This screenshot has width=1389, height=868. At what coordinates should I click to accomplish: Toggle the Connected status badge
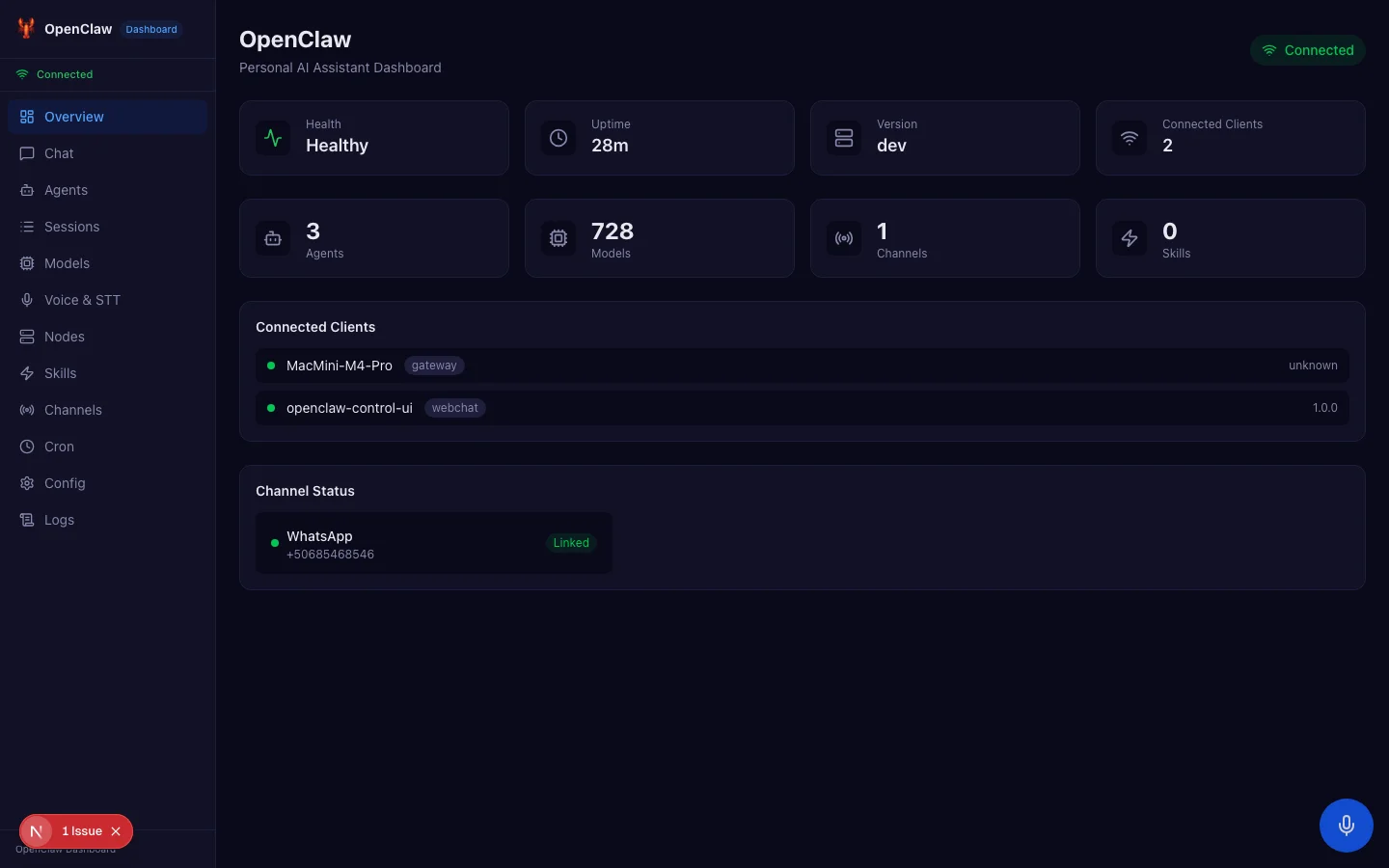(x=1308, y=50)
